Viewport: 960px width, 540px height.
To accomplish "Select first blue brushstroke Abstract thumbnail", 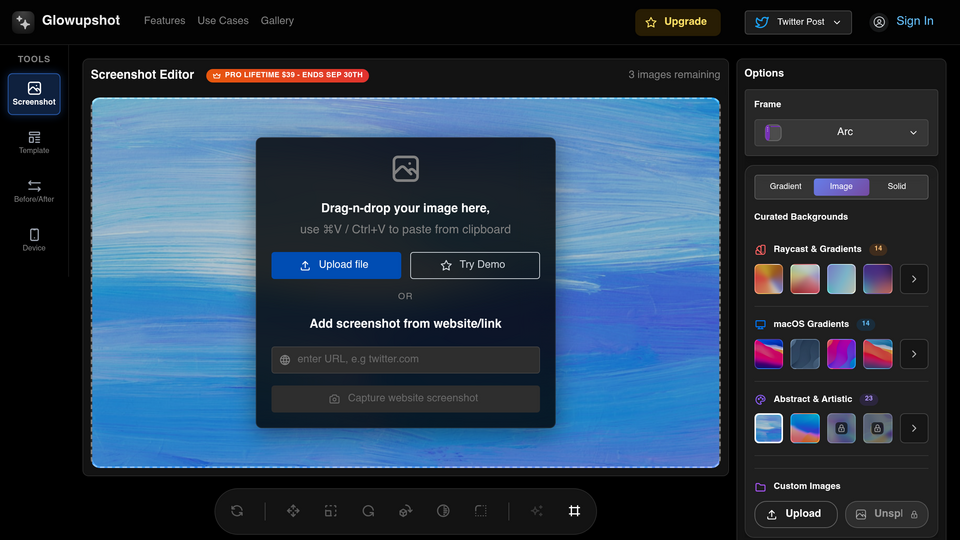I will click(768, 429).
